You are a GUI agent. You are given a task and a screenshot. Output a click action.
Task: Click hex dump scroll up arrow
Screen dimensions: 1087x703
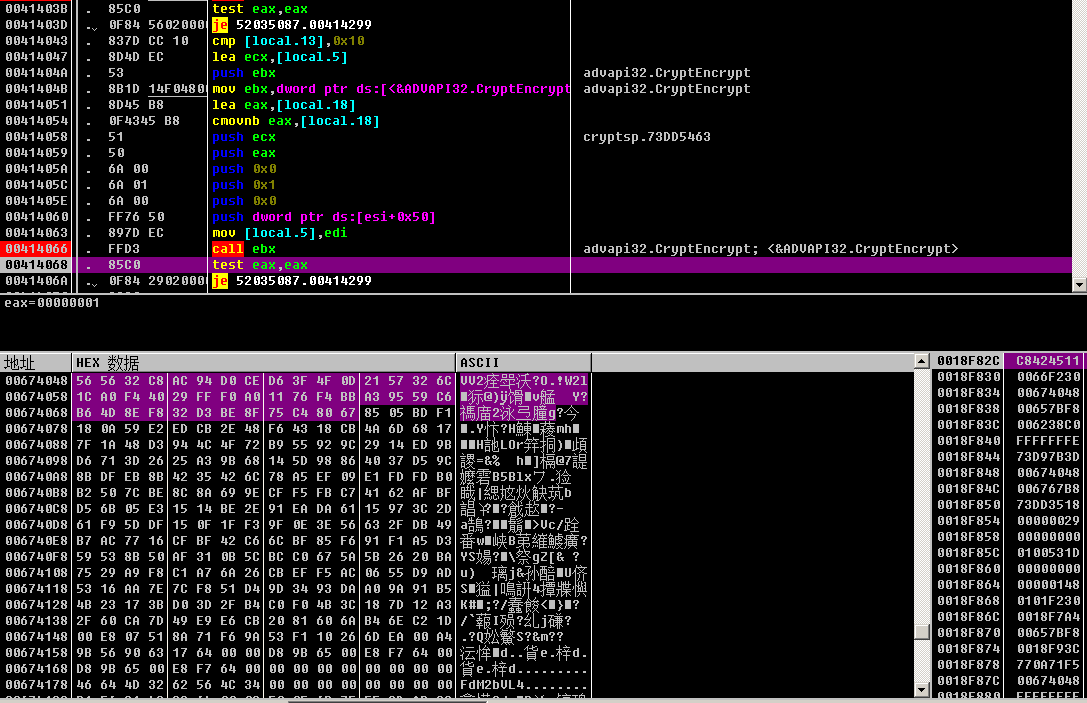[922, 361]
